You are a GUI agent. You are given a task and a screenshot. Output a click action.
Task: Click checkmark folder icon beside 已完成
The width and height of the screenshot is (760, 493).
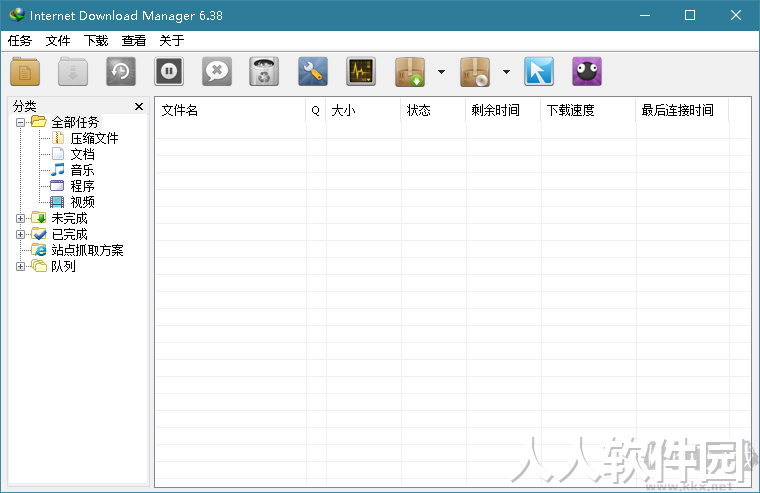click(39, 234)
